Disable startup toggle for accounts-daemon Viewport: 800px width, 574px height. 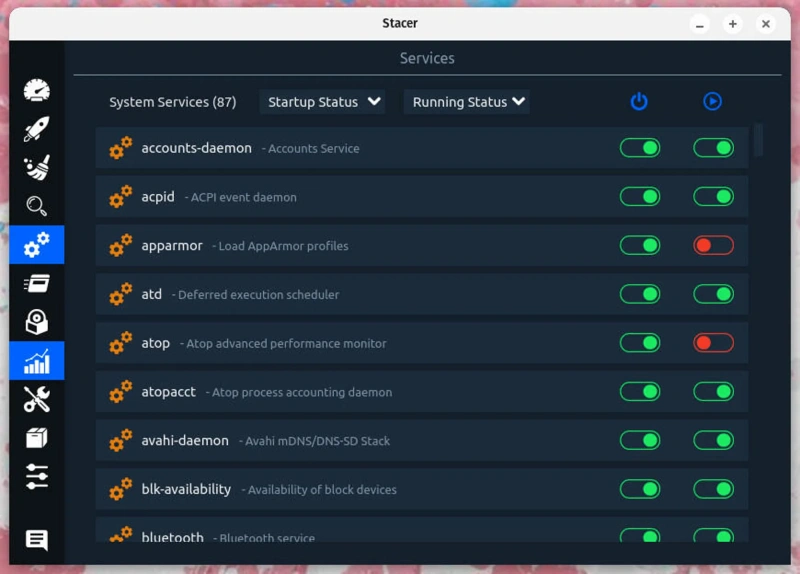tap(640, 148)
